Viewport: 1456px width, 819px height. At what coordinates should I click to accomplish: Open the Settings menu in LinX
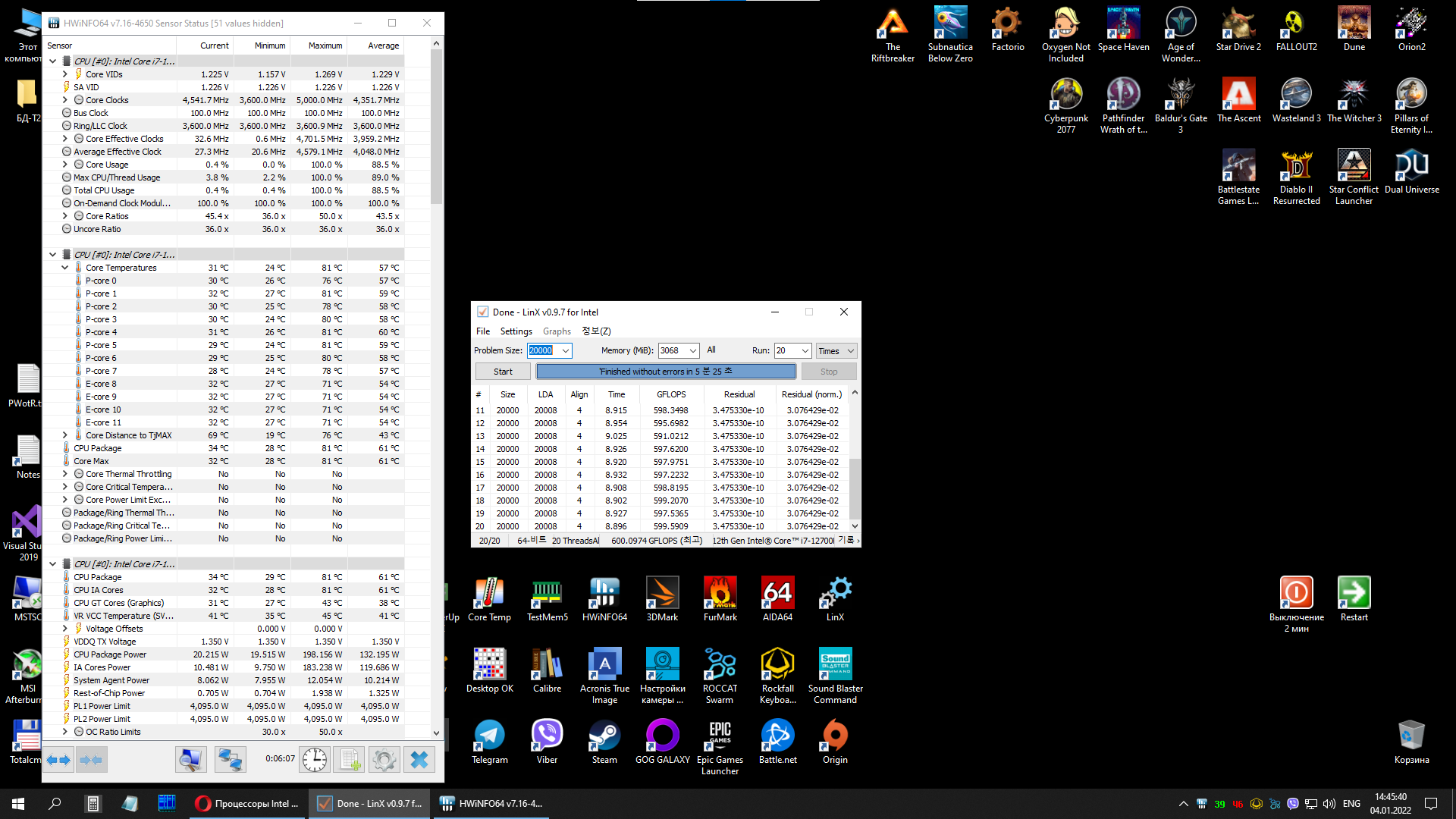[516, 331]
